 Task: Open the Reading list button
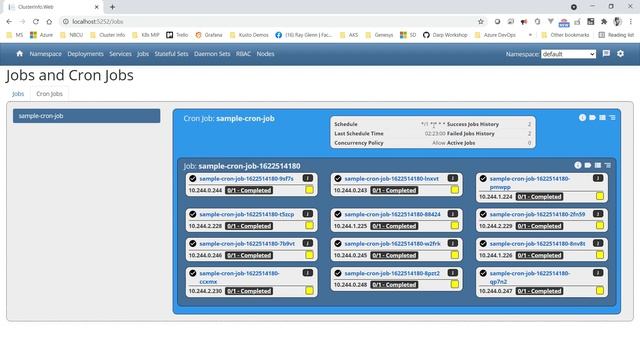(x=616, y=35)
